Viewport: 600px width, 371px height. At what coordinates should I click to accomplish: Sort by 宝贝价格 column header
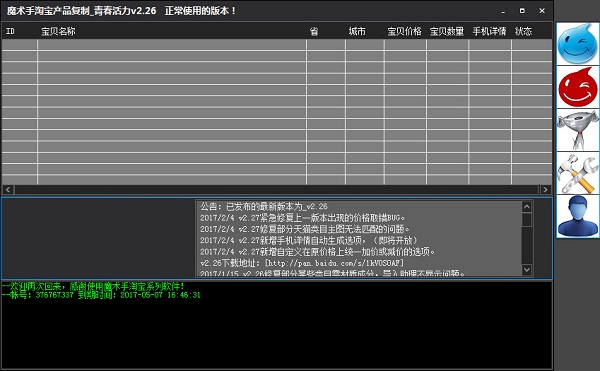pyautogui.click(x=404, y=31)
